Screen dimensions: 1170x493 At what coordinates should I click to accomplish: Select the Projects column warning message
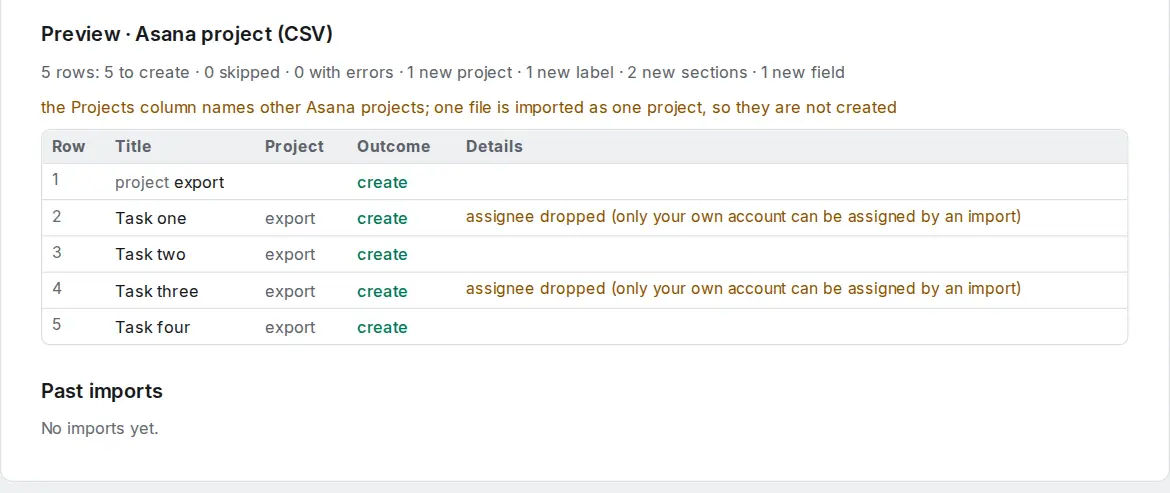469,107
